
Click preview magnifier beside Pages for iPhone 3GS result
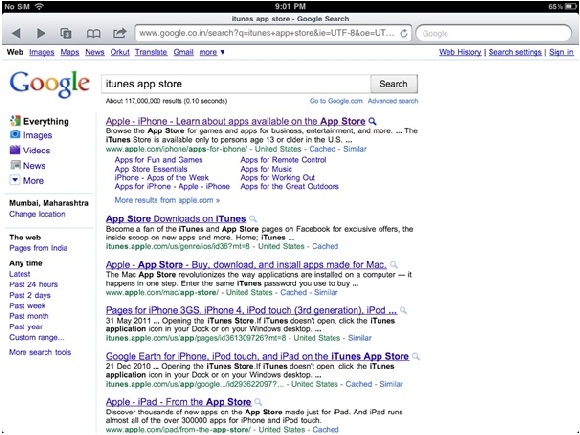click(403, 310)
